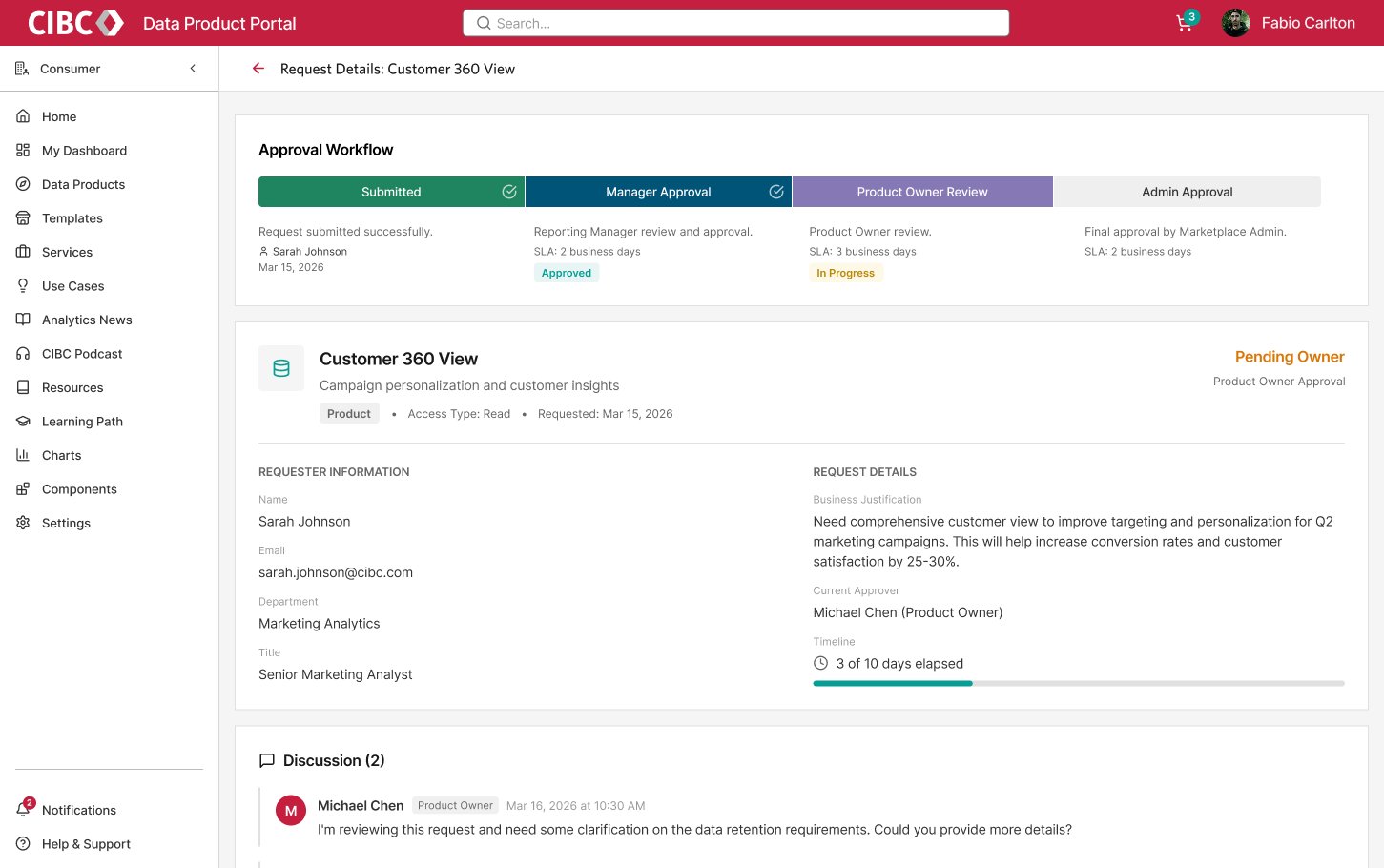Screen dimensions: 1384x868
Task: Click Sarah Johnson under Submitted step
Action: coord(310,252)
